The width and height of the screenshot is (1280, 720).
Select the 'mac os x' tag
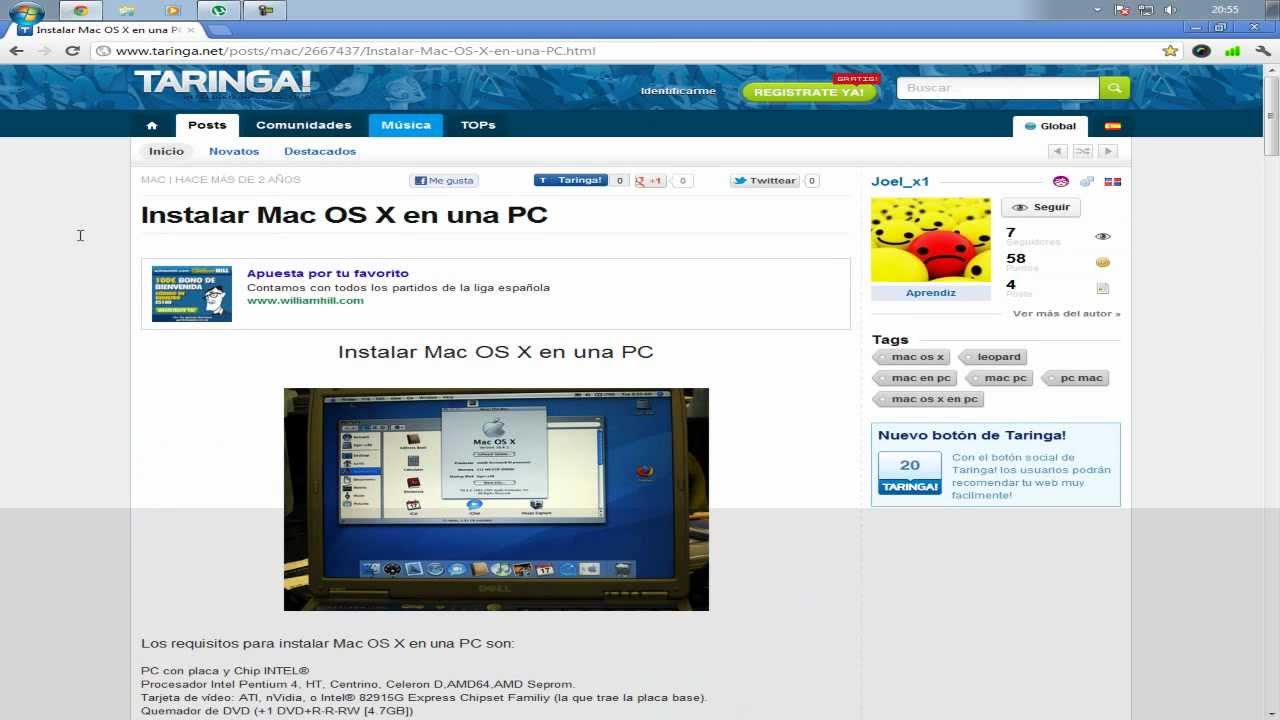[911, 357]
